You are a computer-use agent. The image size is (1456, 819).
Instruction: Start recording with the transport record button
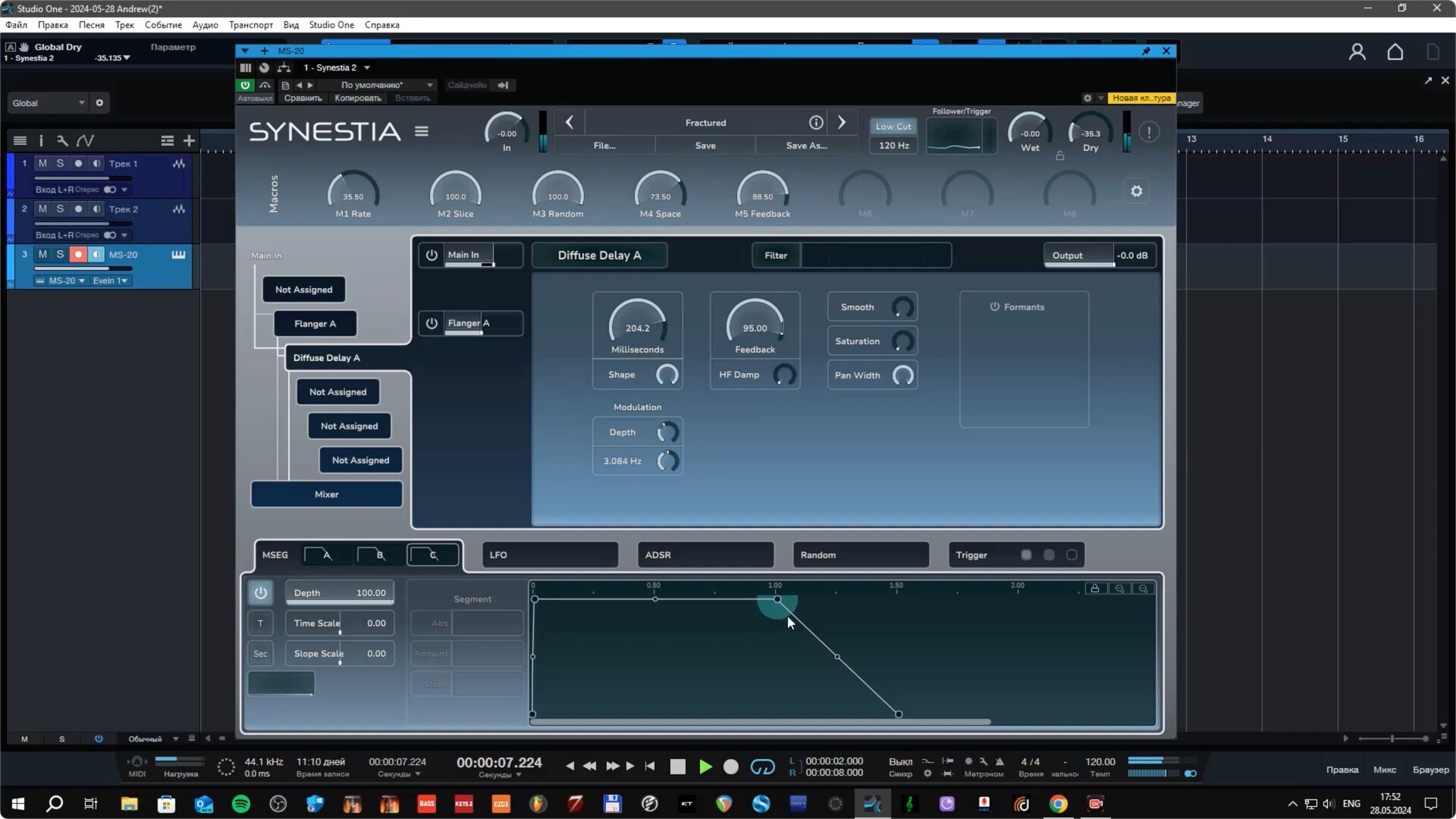(731, 767)
